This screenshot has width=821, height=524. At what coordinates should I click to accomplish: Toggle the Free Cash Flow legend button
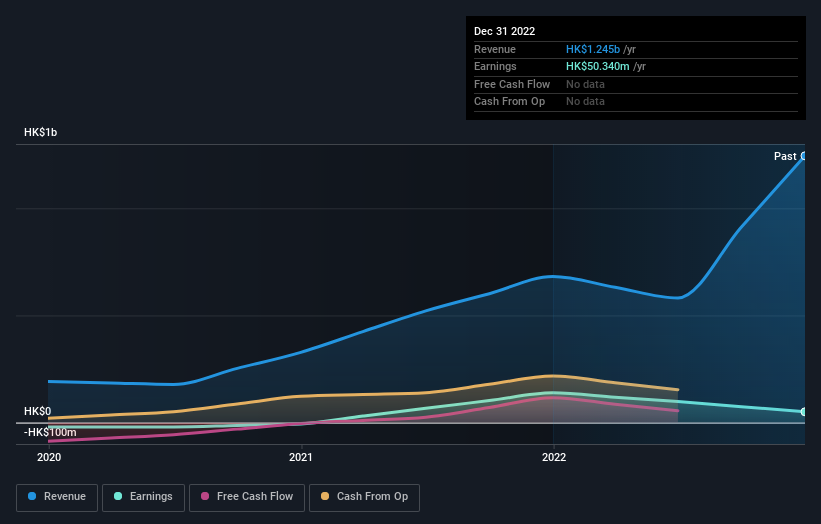(247, 497)
